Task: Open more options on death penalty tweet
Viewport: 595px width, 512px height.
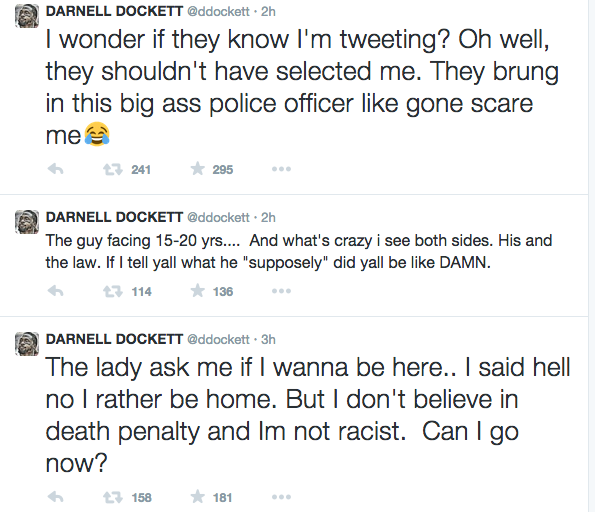Action: [x=281, y=497]
